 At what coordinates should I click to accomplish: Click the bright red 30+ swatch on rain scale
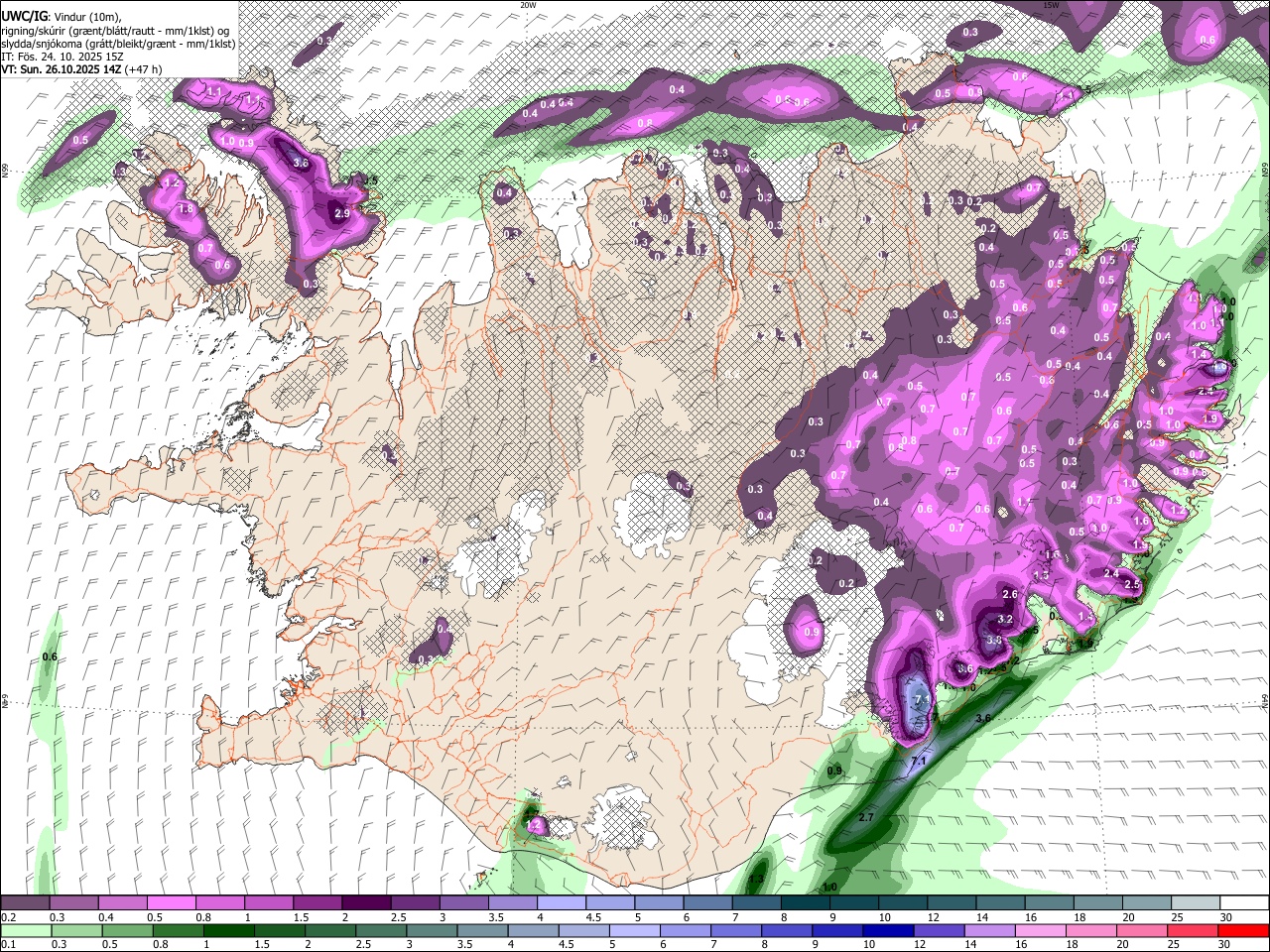(x=1244, y=930)
